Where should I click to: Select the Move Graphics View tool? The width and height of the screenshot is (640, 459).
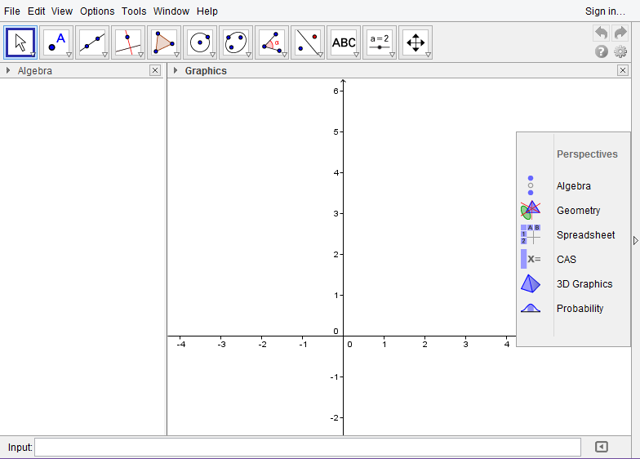click(416, 42)
